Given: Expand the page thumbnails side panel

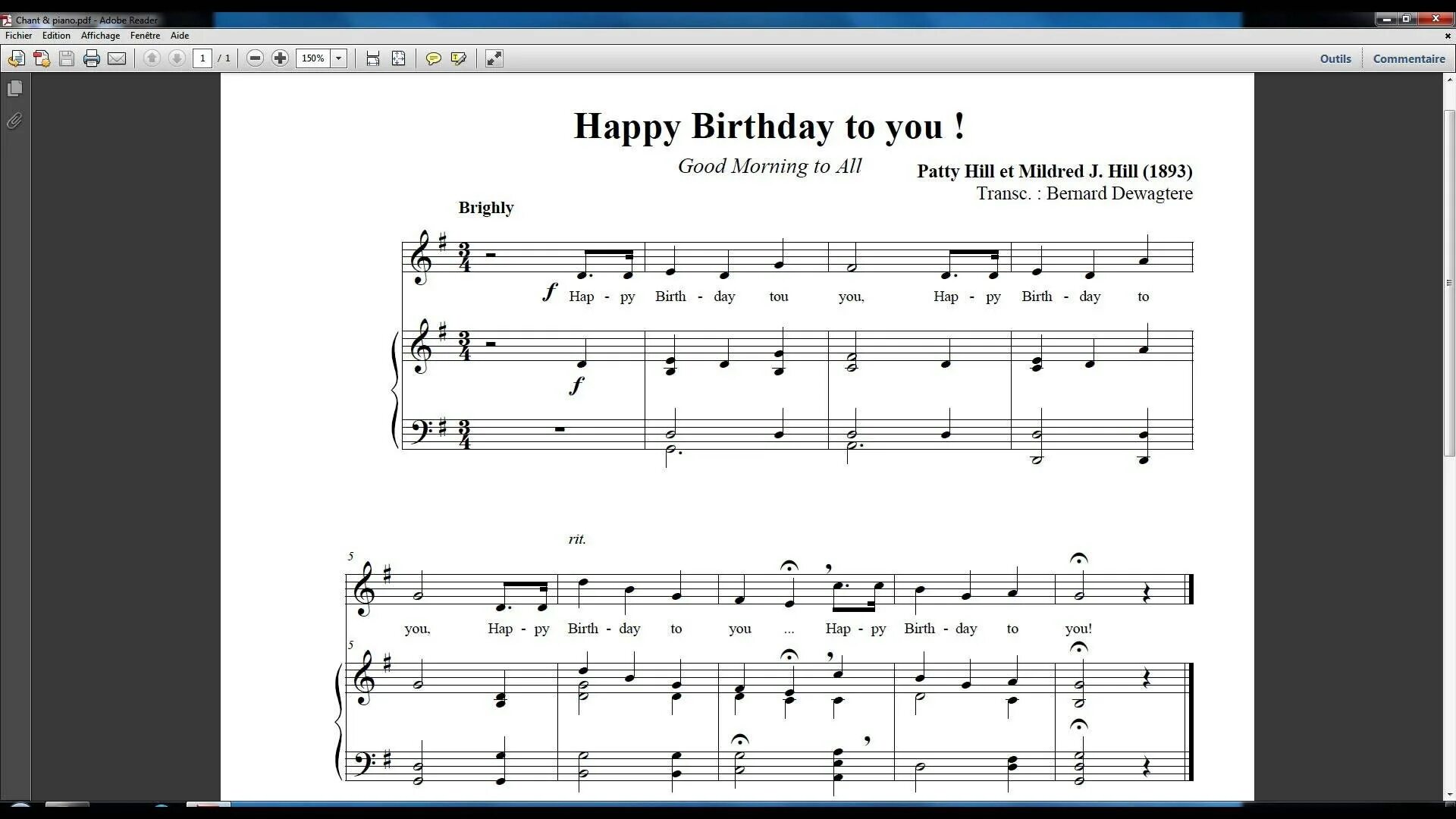Looking at the screenshot, I should click(x=14, y=89).
